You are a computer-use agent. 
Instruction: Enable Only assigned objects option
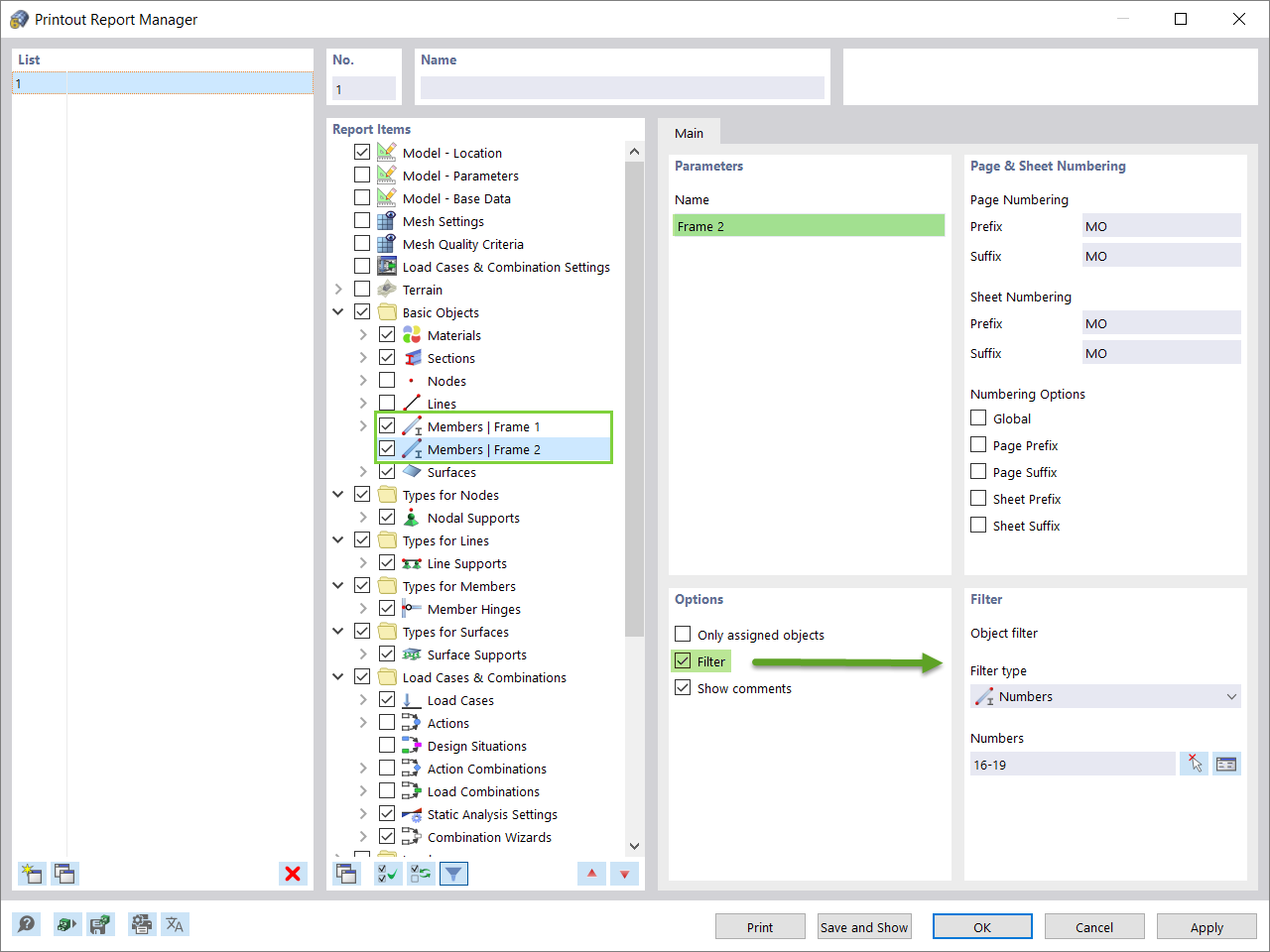(x=683, y=634)
